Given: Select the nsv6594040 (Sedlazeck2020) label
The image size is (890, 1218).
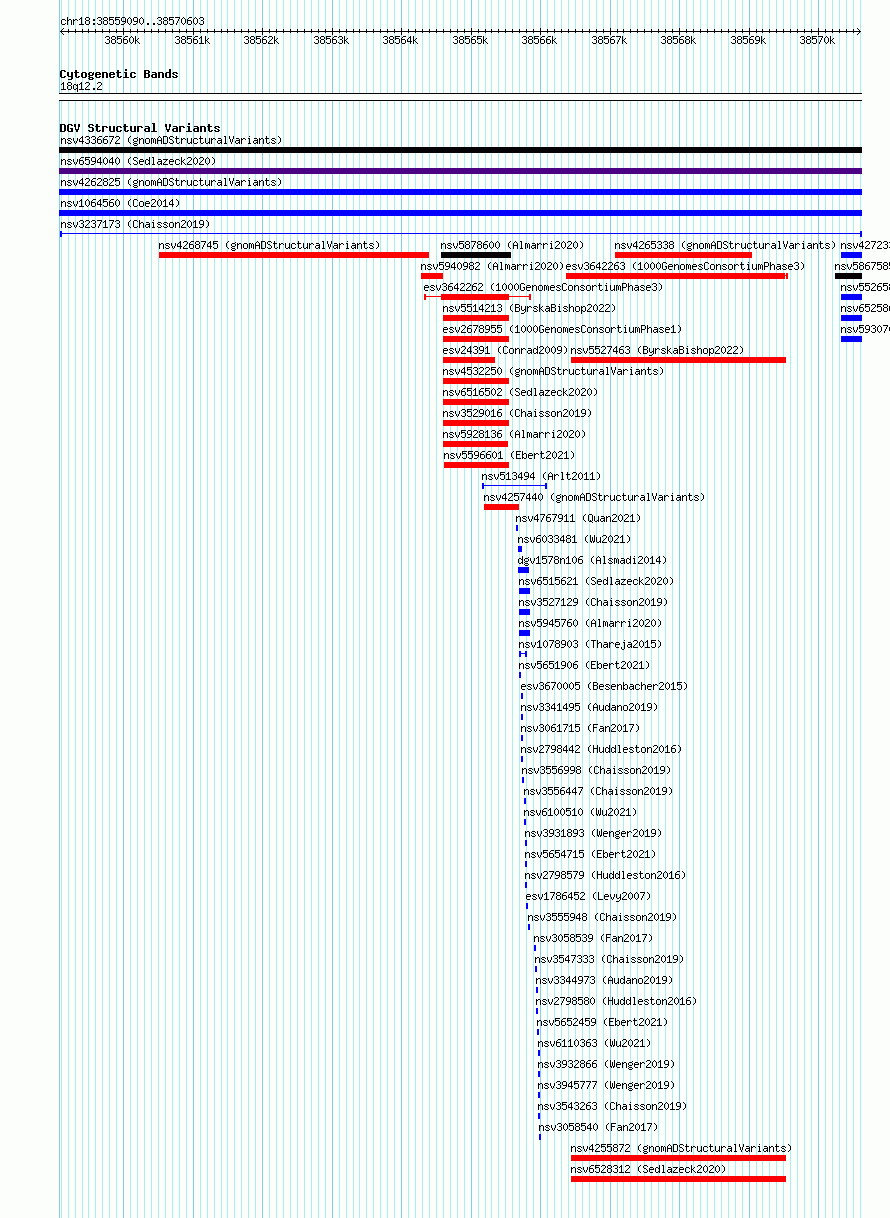Looking at the screenshot, I should point(138,161).
